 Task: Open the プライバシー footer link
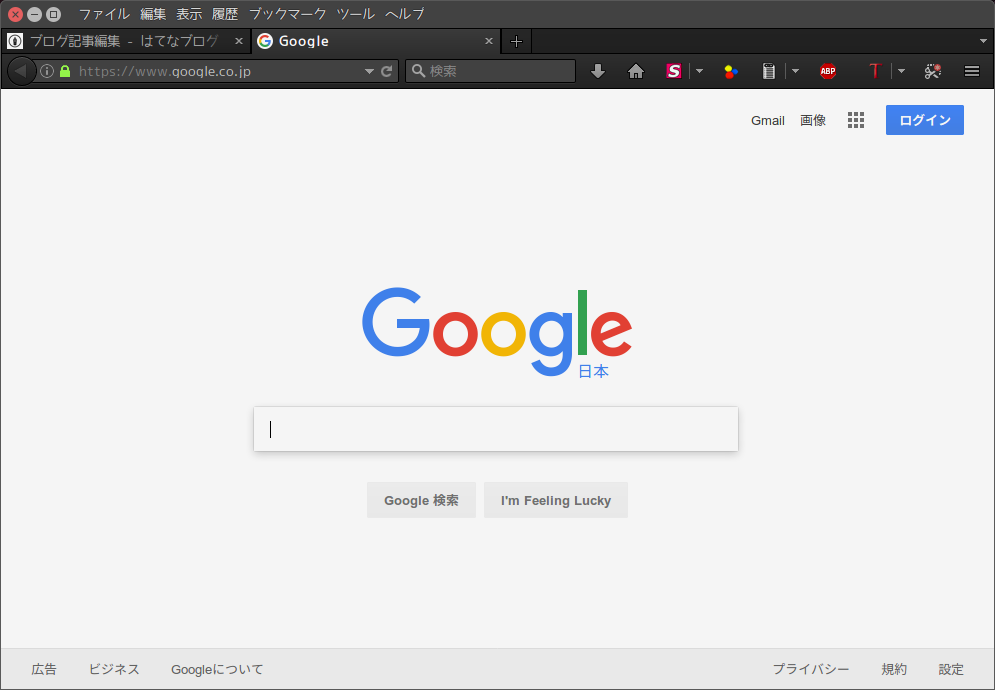click(x=811, y=669)
